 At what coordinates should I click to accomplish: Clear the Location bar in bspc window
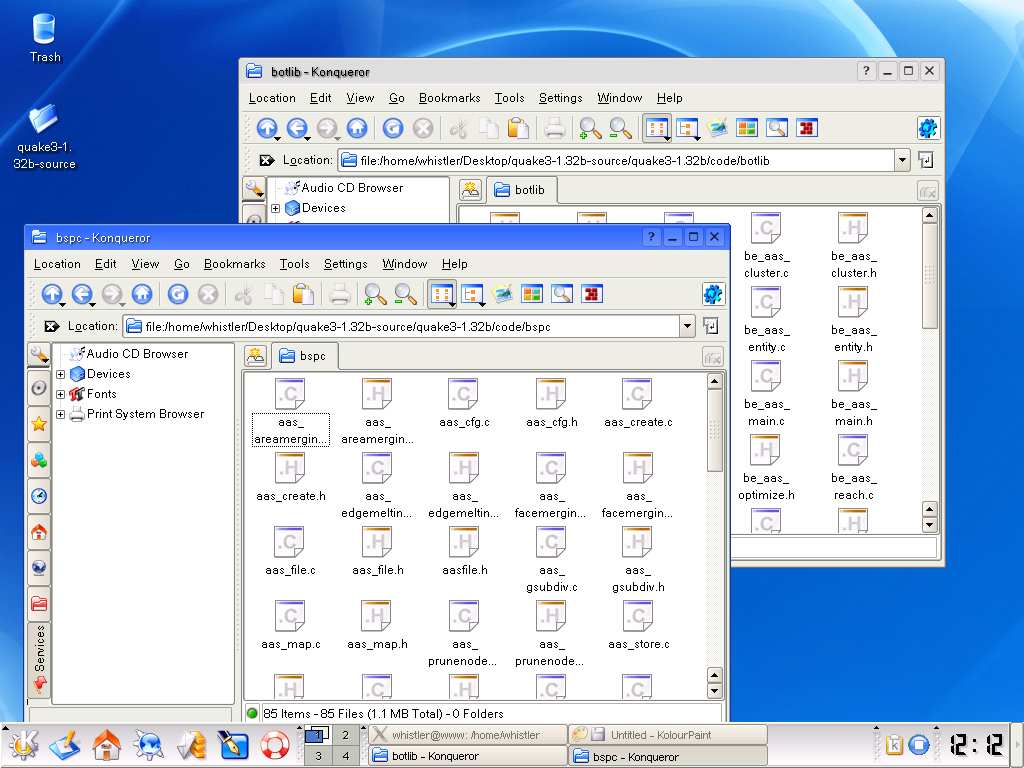pos(52,326)
